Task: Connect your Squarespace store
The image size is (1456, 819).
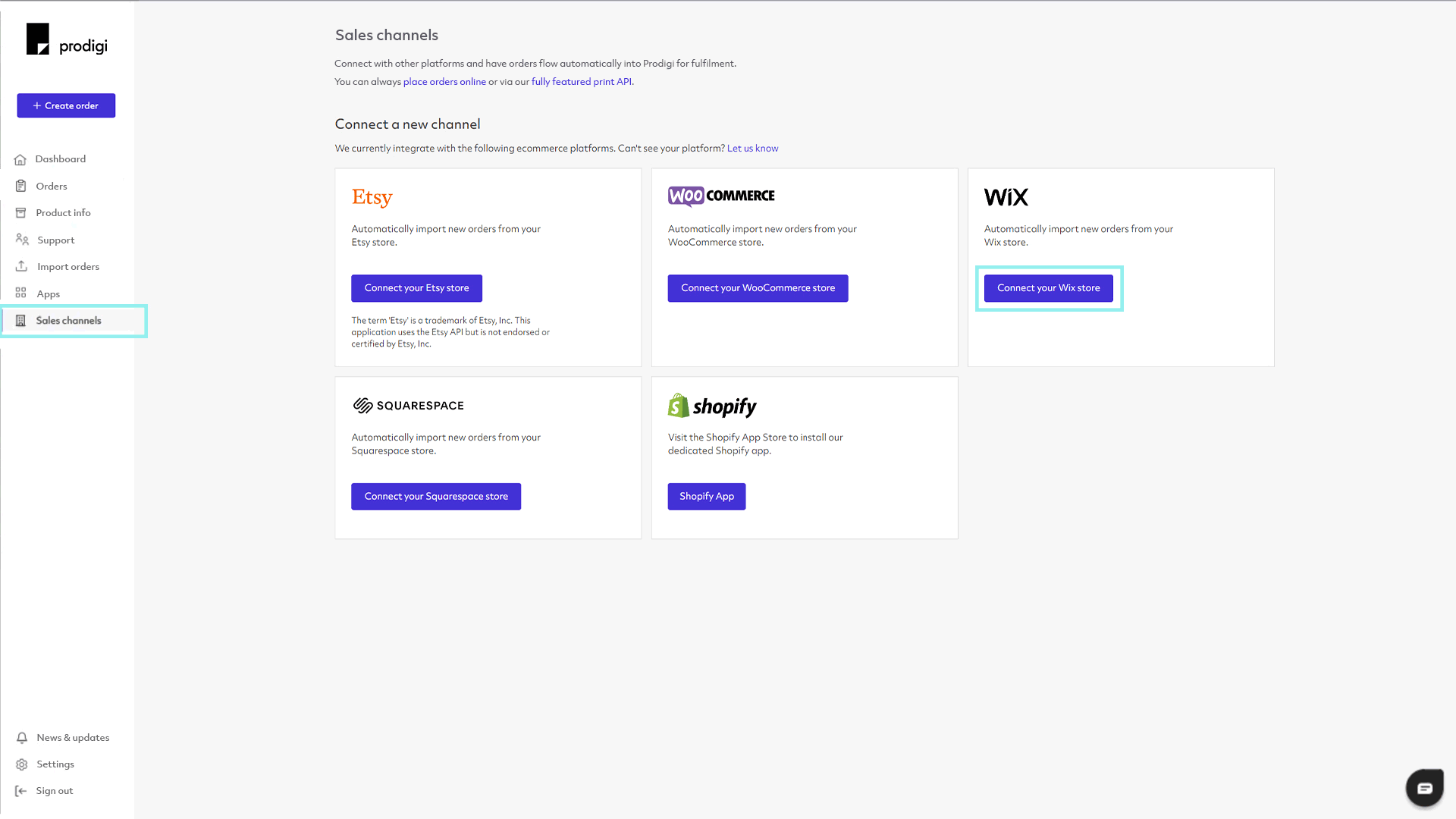Action: pyautogui.click(x=435, y=496)
